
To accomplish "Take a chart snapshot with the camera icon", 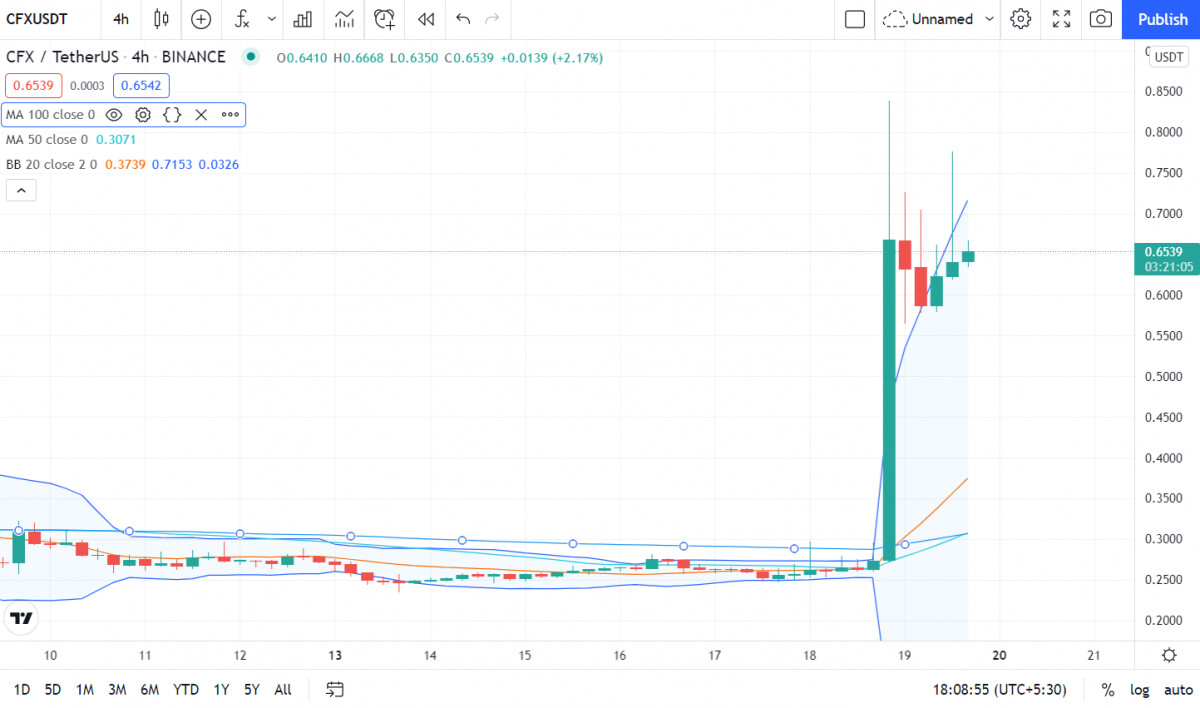I will [1101, 19].
